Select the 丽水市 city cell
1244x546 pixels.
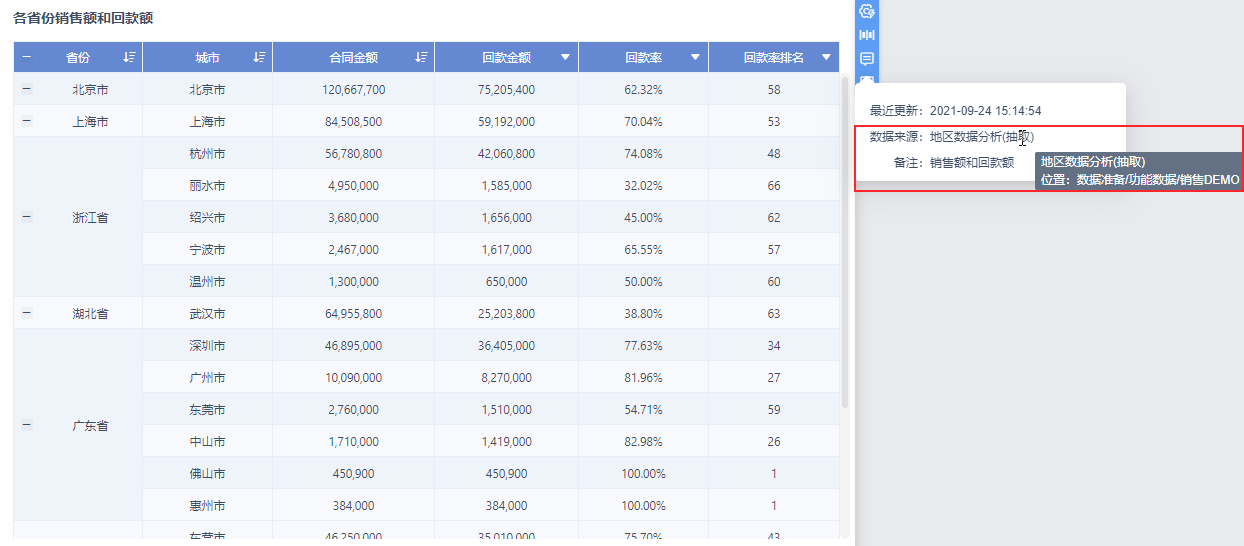[x=207, y=185]
